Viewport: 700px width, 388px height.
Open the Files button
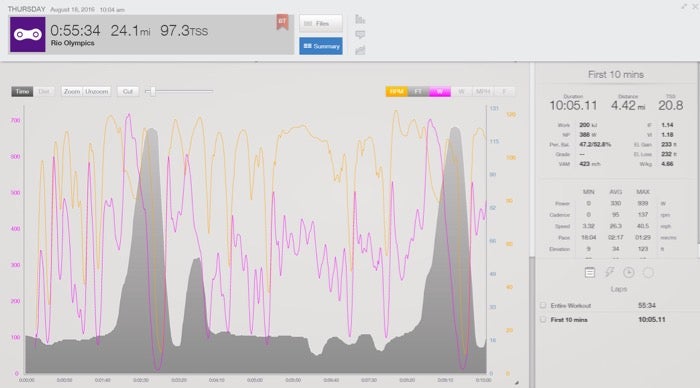point(321,24)
